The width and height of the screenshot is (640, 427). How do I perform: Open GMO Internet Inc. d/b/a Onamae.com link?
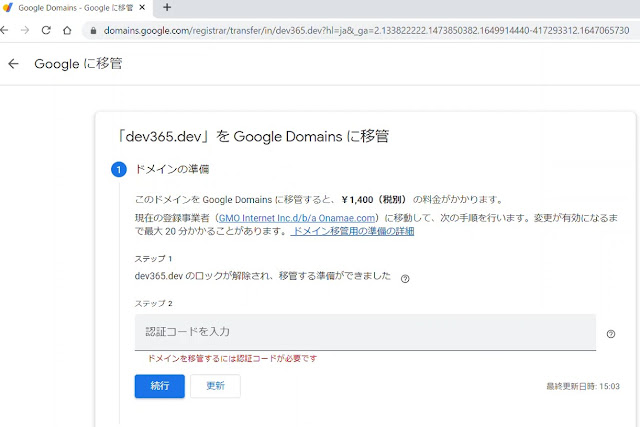click(297, 218)
